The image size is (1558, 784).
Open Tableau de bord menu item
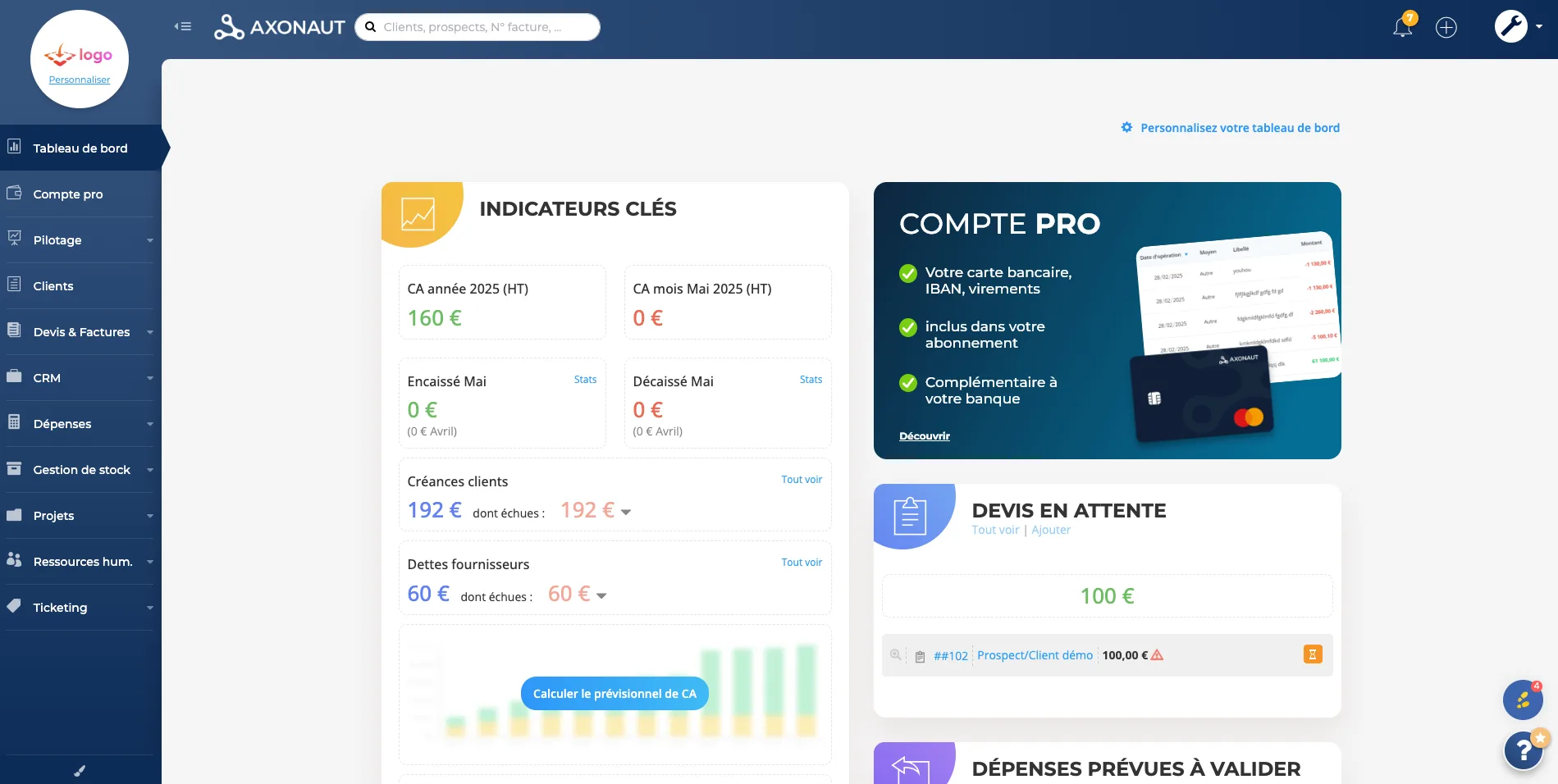pos(80,148)
